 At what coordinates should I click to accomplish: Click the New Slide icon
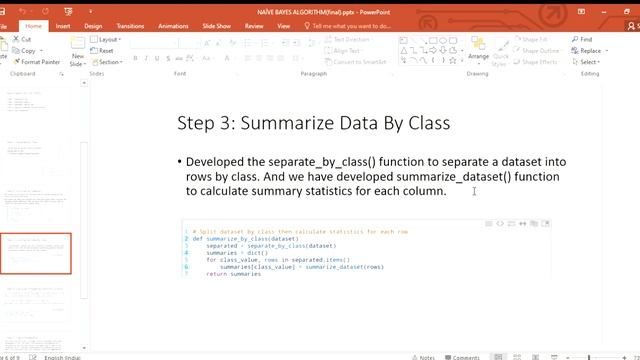[78, 43]
